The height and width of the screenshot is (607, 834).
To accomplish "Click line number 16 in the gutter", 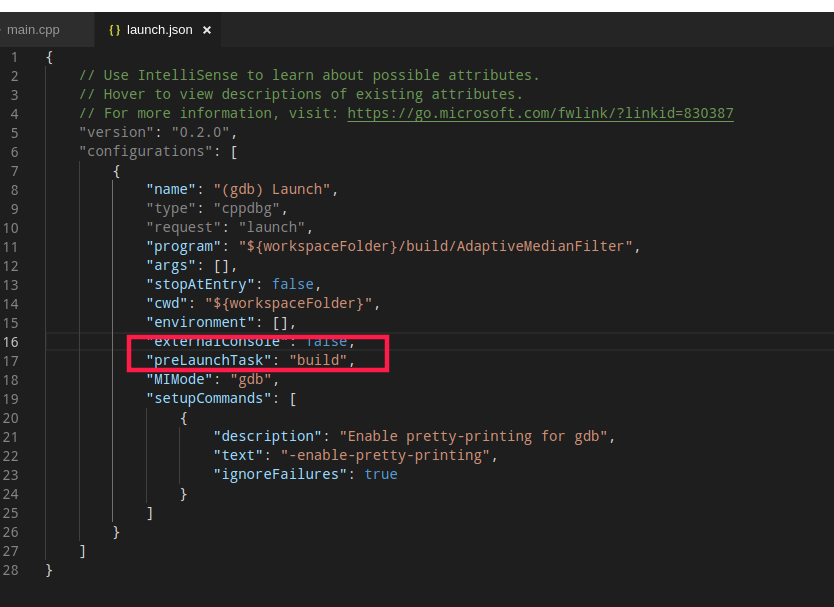I will (x=12, y=341).
